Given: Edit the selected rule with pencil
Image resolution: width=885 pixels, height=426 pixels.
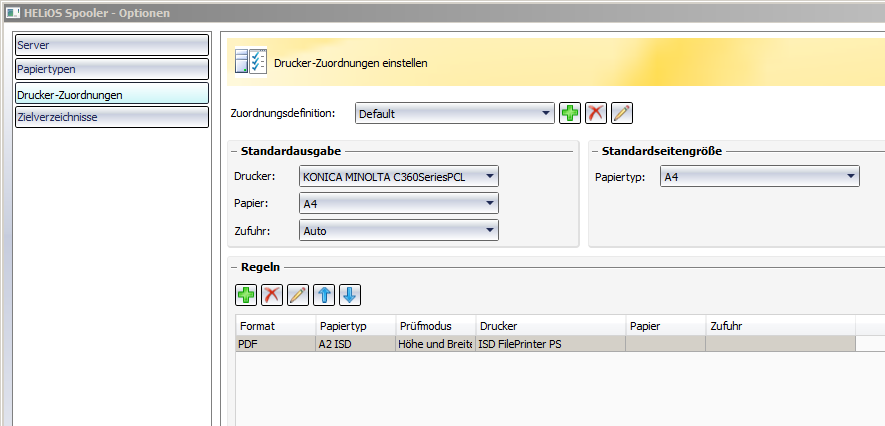Looking at the screenshot, I should (x=297, y=295).
